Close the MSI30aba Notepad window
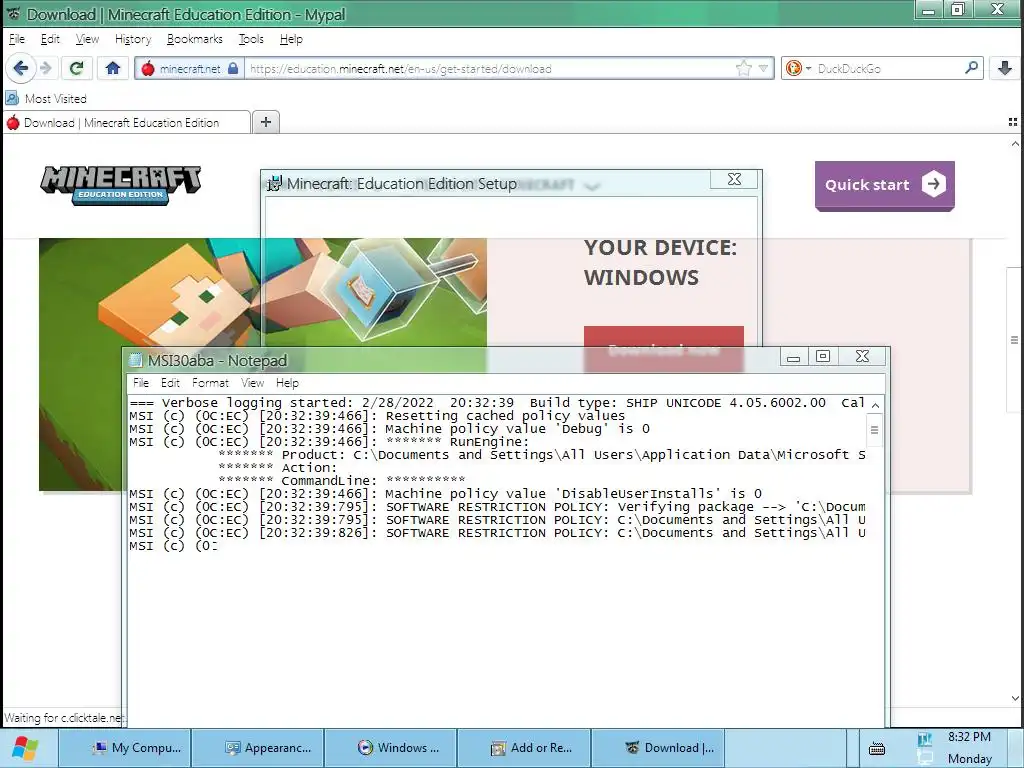Image resolution: width=1024 pixels, height=768 pixels. click(x=862, y=357)
